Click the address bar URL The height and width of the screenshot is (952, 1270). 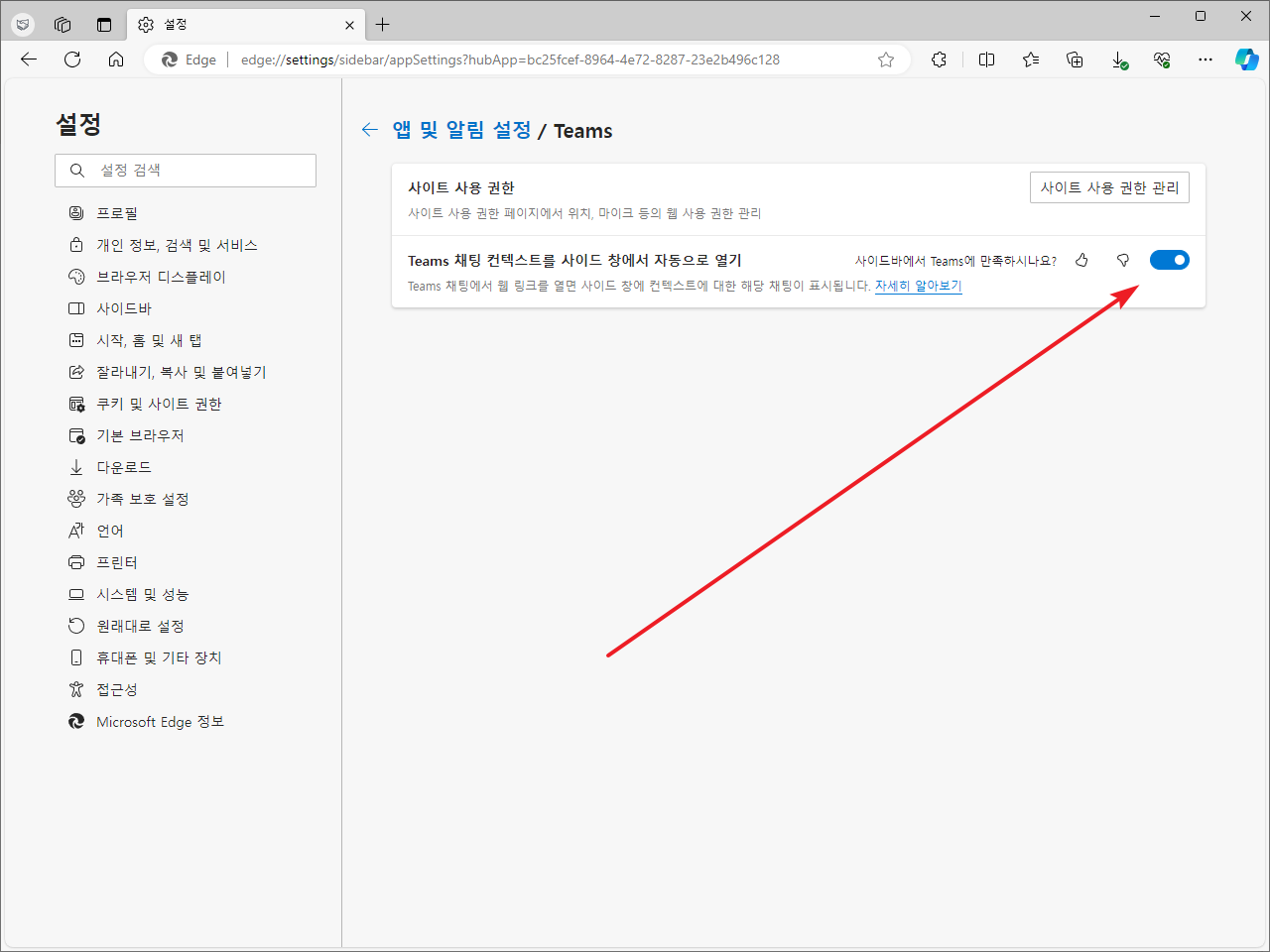(x=510, y=59)
